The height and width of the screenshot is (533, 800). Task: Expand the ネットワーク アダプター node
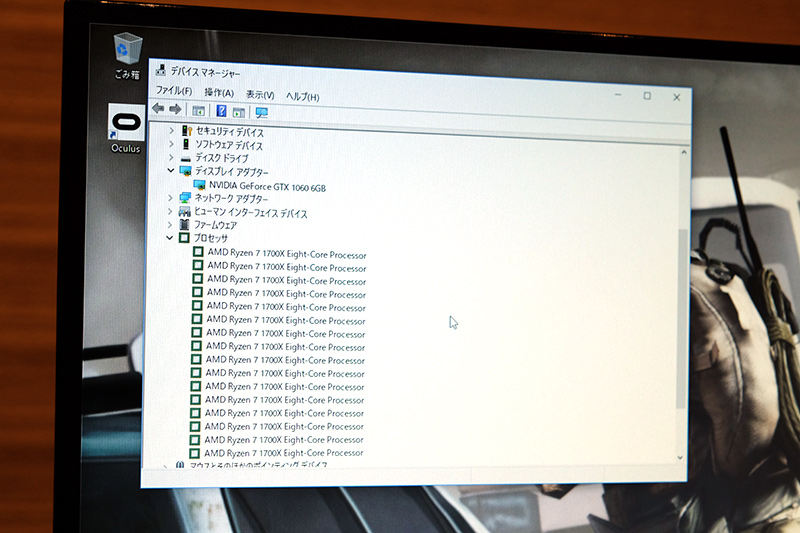pos(170,197)
